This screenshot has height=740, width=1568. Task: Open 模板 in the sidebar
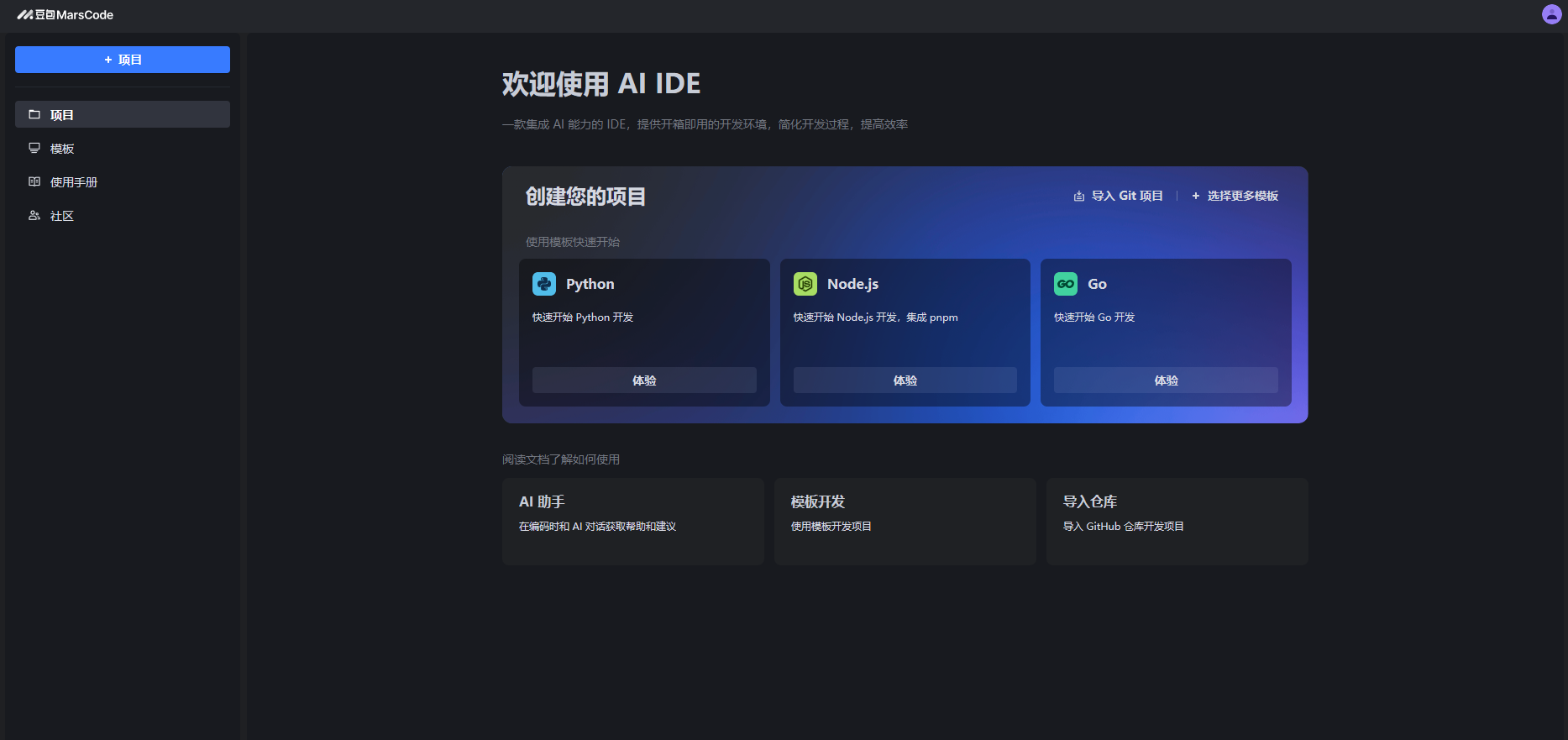click(x=123, y=148)
